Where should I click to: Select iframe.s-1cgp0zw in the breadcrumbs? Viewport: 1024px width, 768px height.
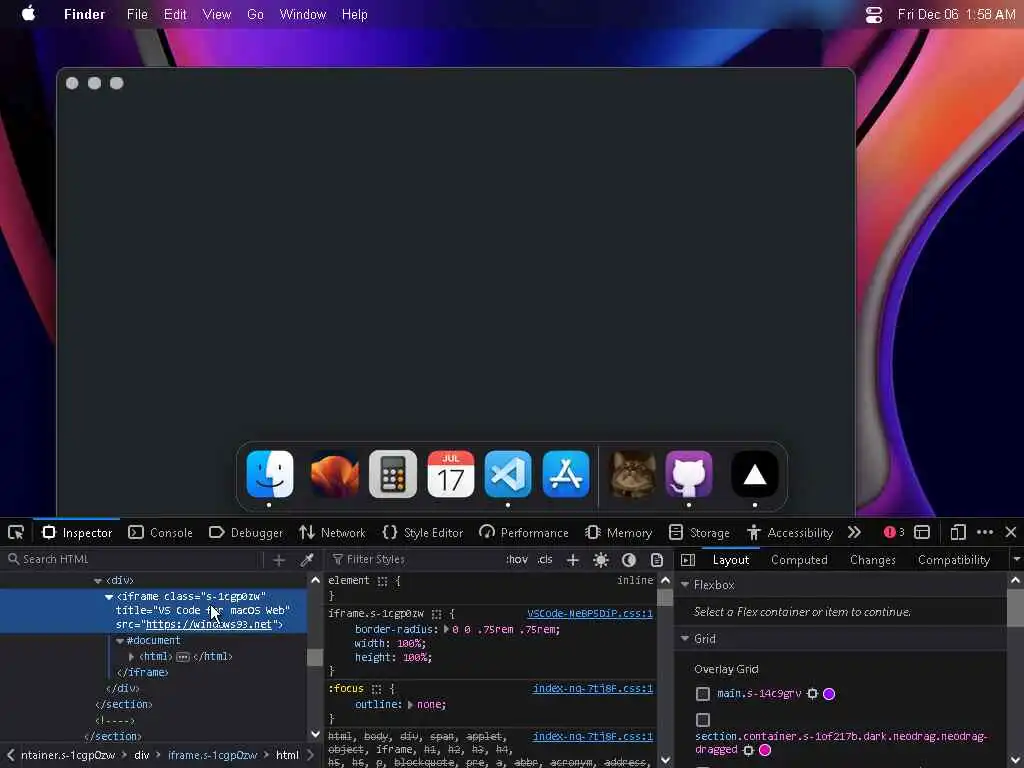(x=212, y=755)
